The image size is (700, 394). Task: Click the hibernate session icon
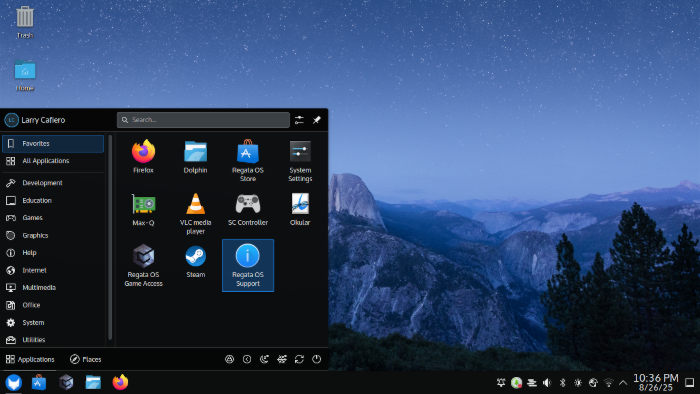282,359
